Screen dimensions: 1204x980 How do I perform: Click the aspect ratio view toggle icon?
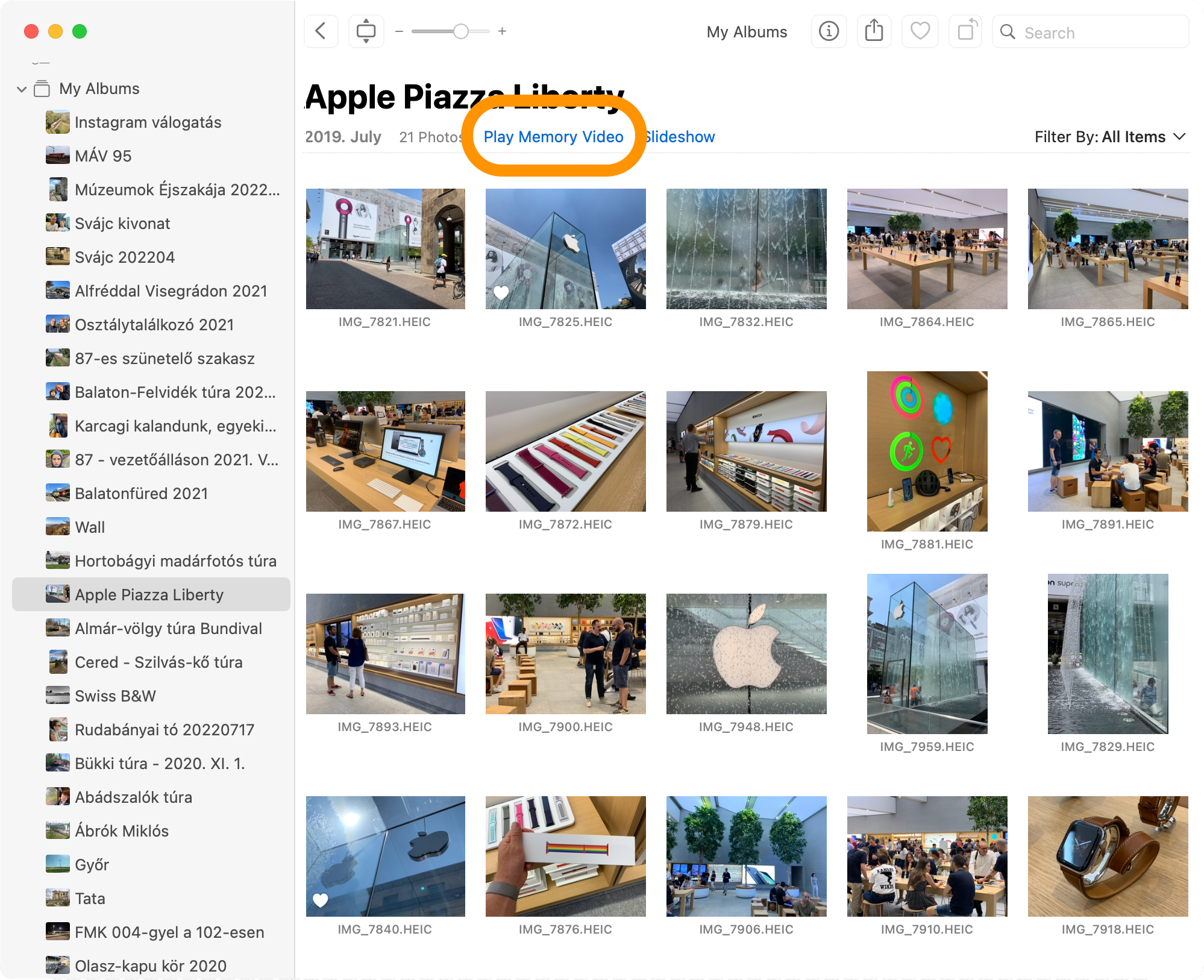click(366, 31)
